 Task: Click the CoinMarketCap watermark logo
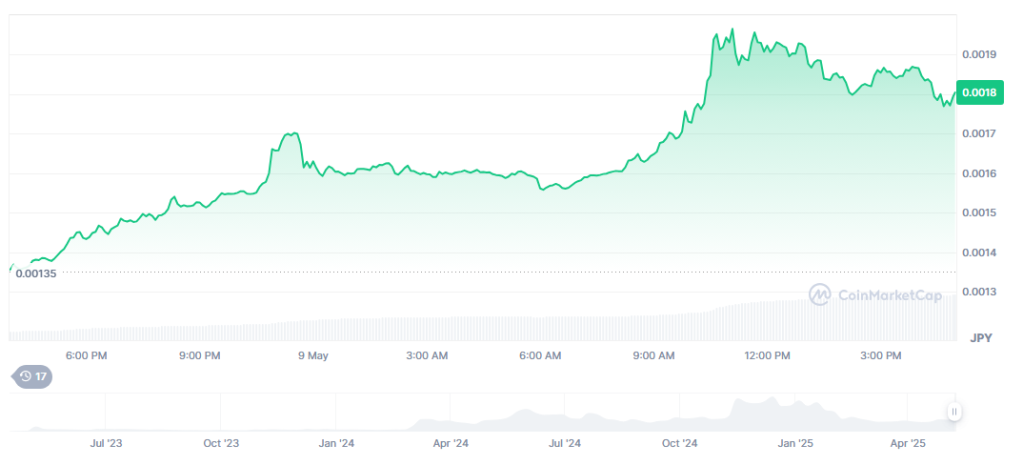(876, 295)
